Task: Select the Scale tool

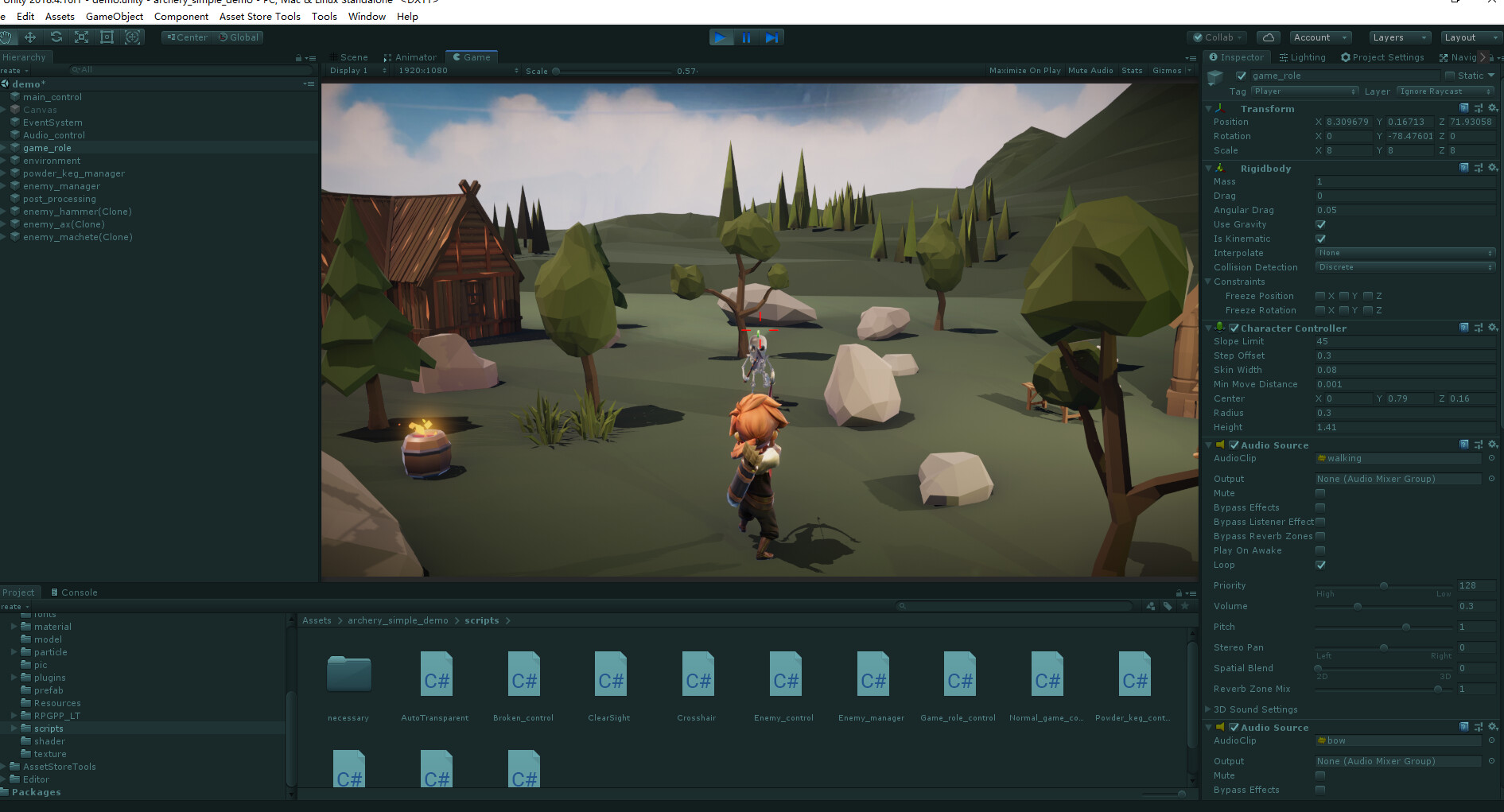Action: click(x=81, y=37)
